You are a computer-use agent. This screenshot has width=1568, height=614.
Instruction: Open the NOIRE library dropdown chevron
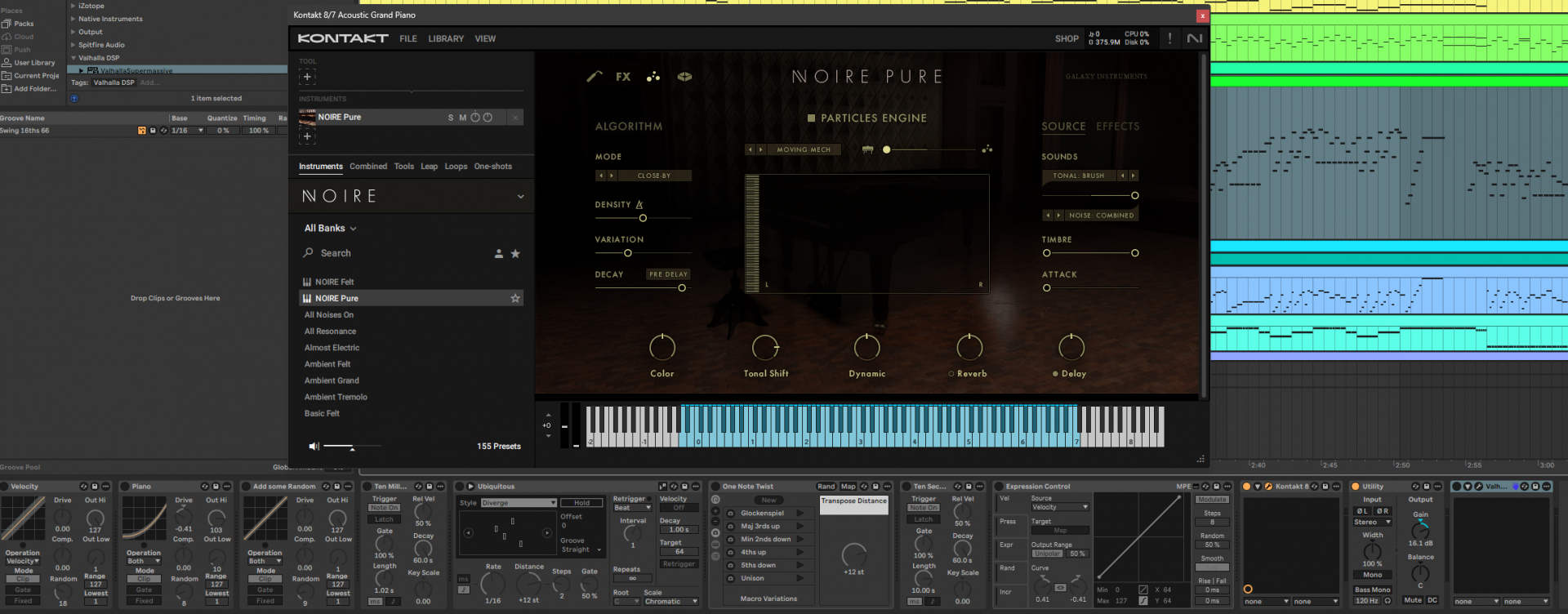point(520,197)
